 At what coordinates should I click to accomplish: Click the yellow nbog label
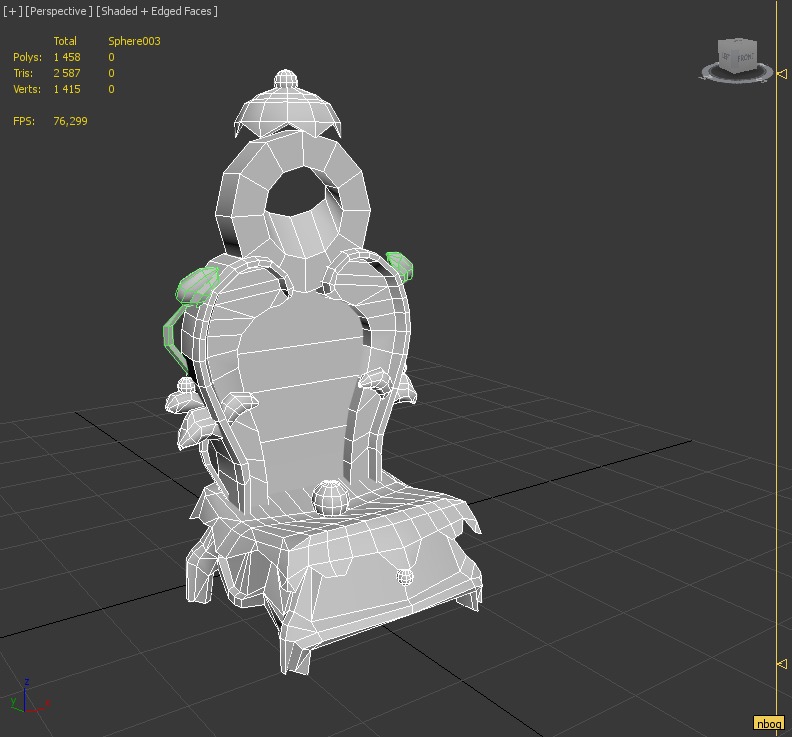tap(768, 723)
